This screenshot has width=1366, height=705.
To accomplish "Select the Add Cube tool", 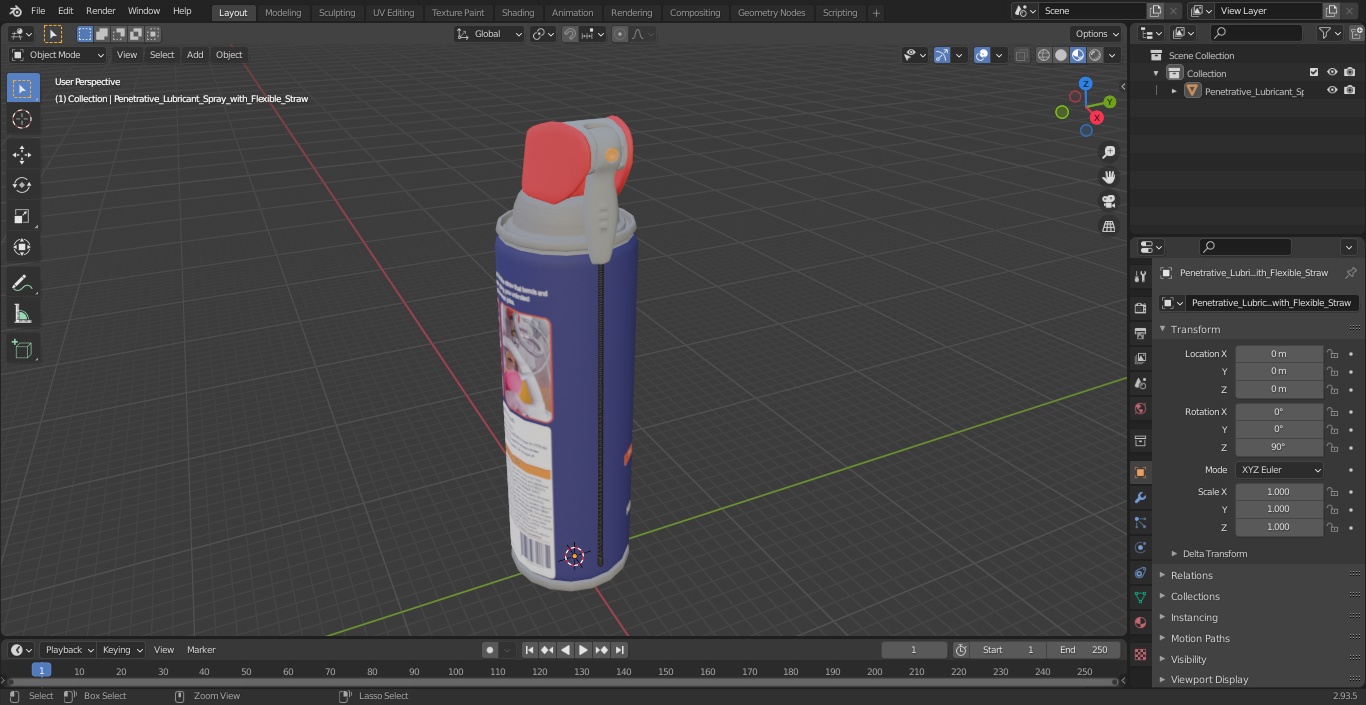I will [x=22, y=350].
